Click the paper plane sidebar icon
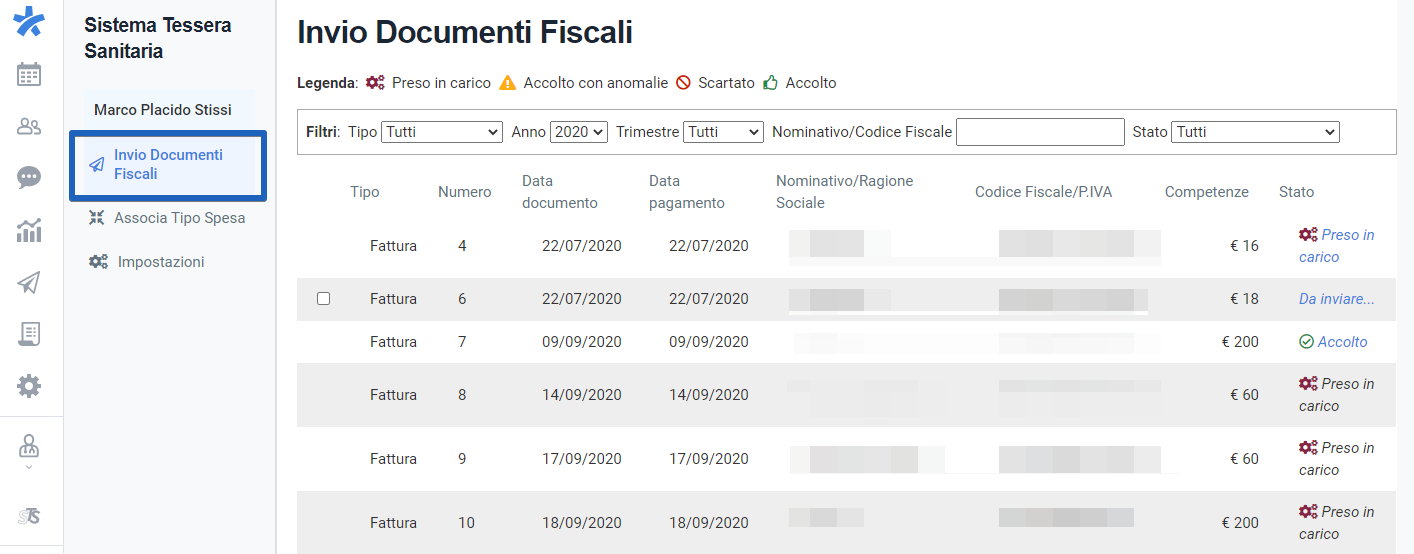 point(29,283)
